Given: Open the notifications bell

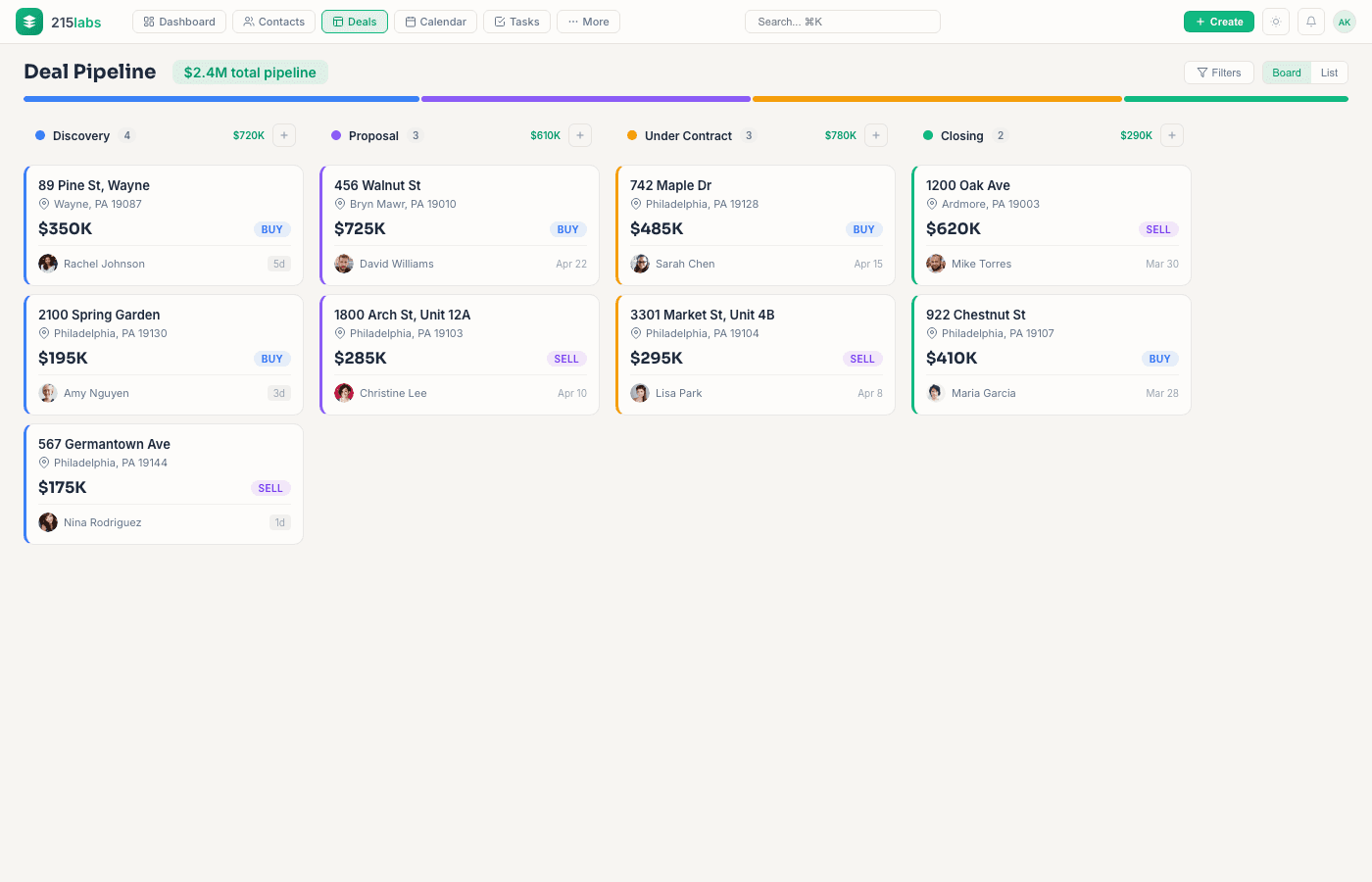Looking at the screenshot, I should [x=1310, y=21].
